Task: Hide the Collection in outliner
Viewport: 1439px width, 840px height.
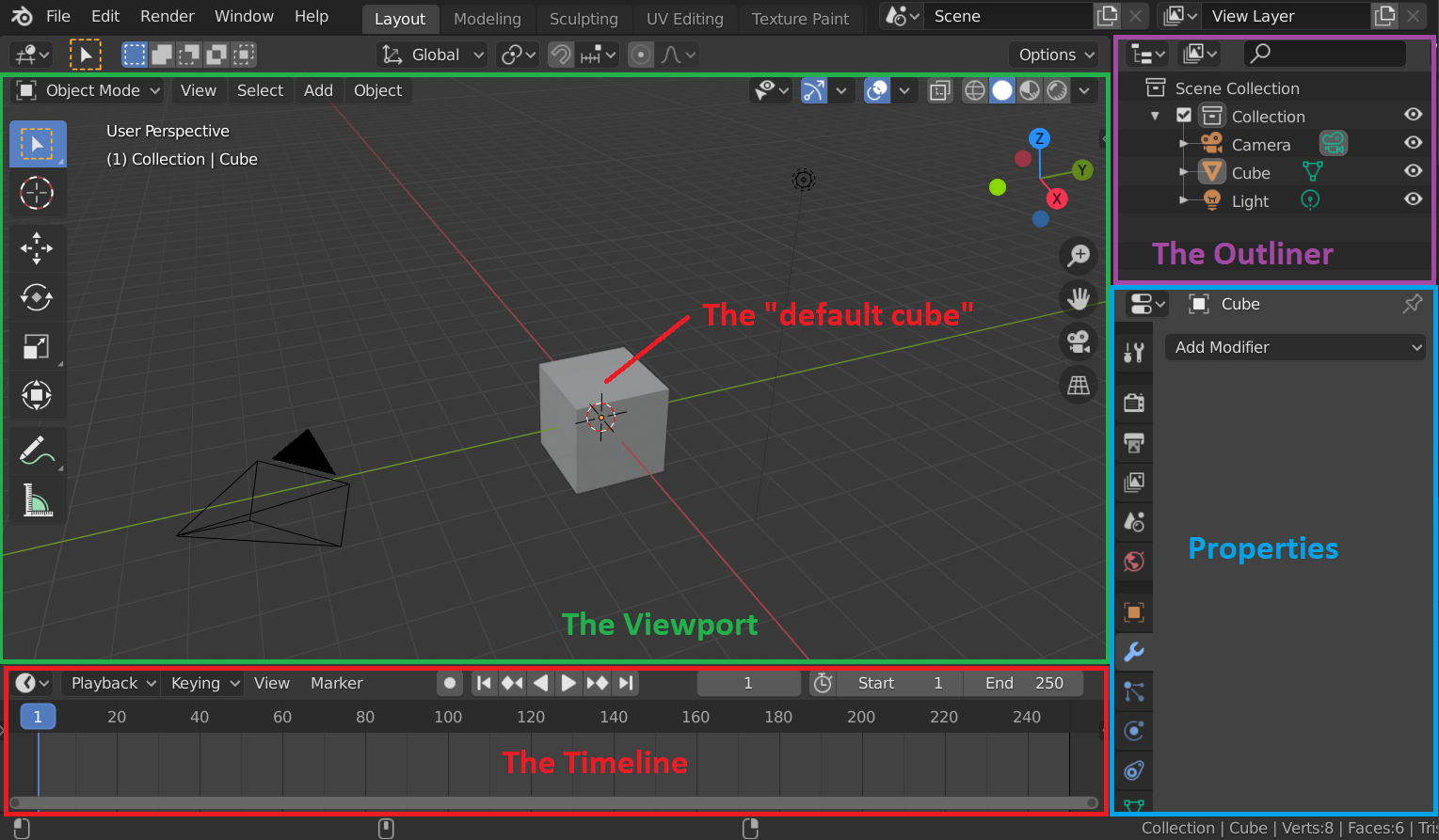Action: point(1413,114)
